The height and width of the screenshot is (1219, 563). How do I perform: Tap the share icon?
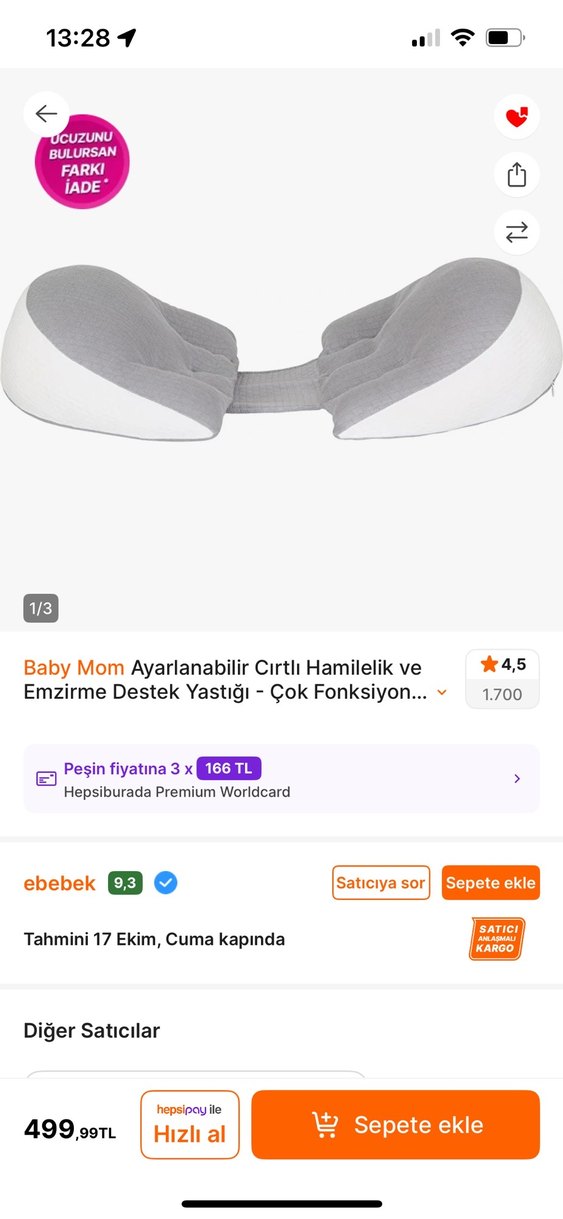click(x=516, y=175)
